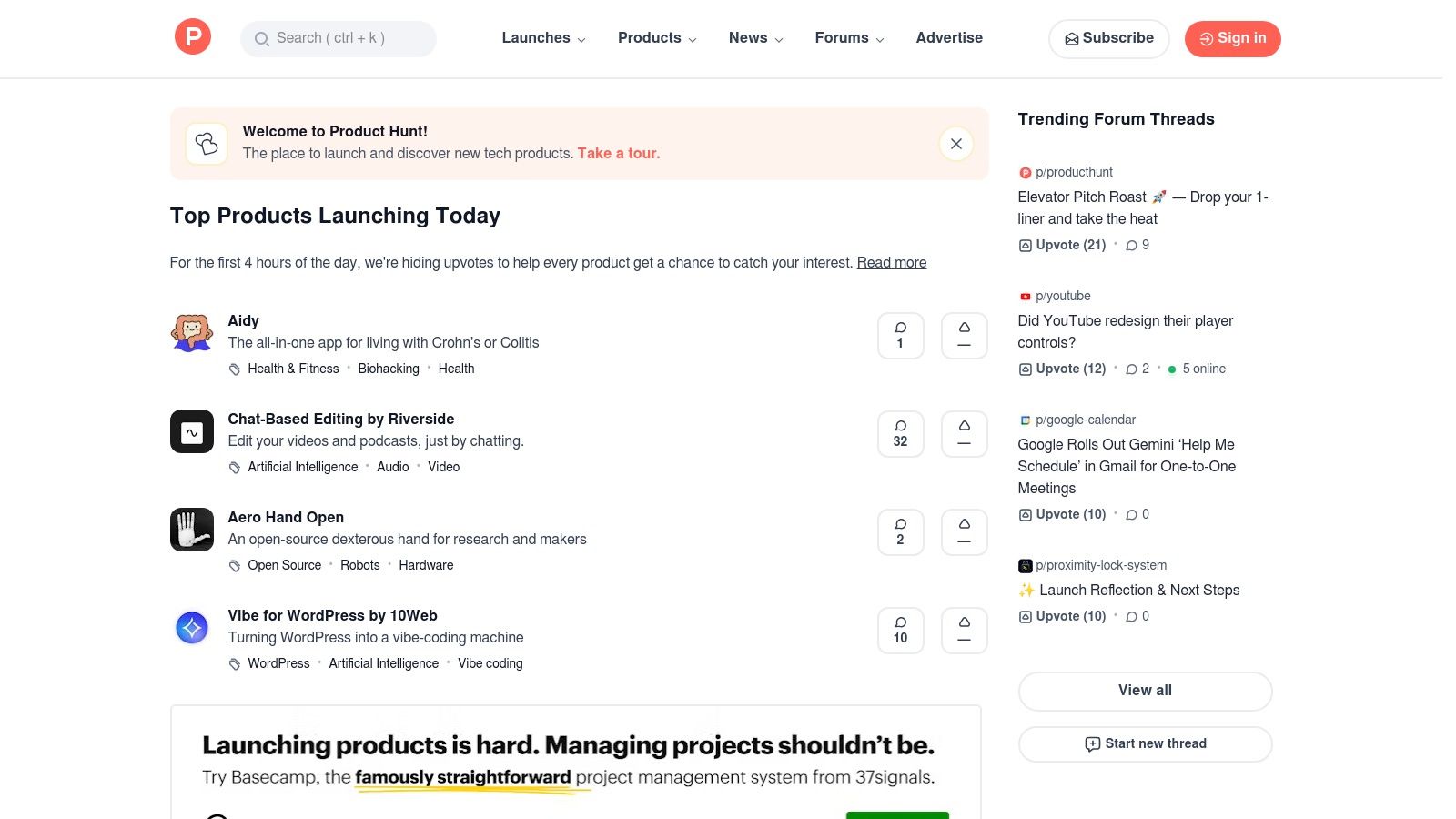Open the Aero Hand Open logo thumbnail

(192, 530)
